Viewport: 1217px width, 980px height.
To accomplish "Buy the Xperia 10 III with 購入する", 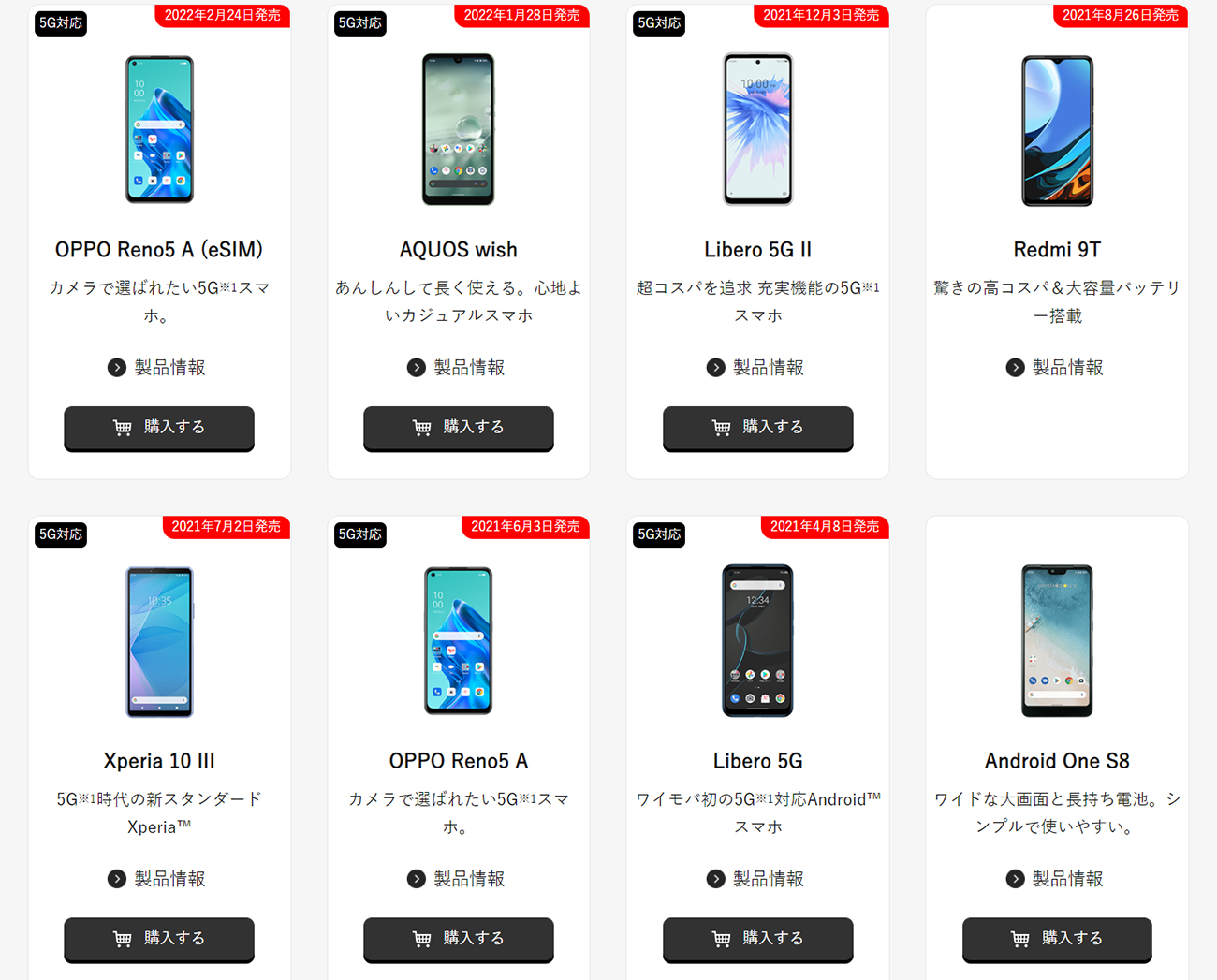I will (x=159, y=939).
